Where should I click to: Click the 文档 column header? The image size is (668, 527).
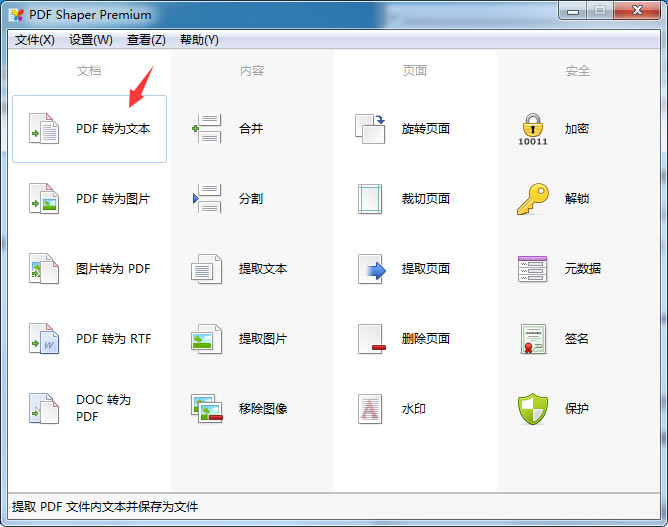(x=89, y=71)
